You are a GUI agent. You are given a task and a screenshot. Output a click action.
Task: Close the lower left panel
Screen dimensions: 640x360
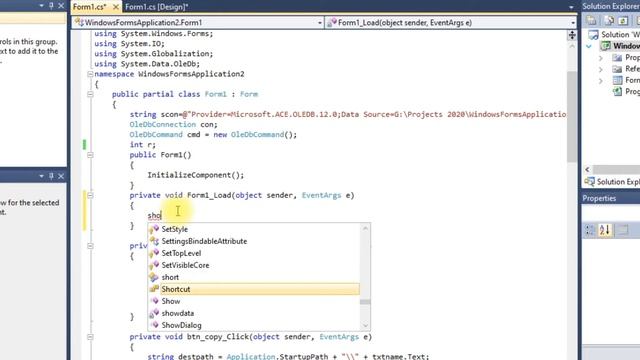61,176
